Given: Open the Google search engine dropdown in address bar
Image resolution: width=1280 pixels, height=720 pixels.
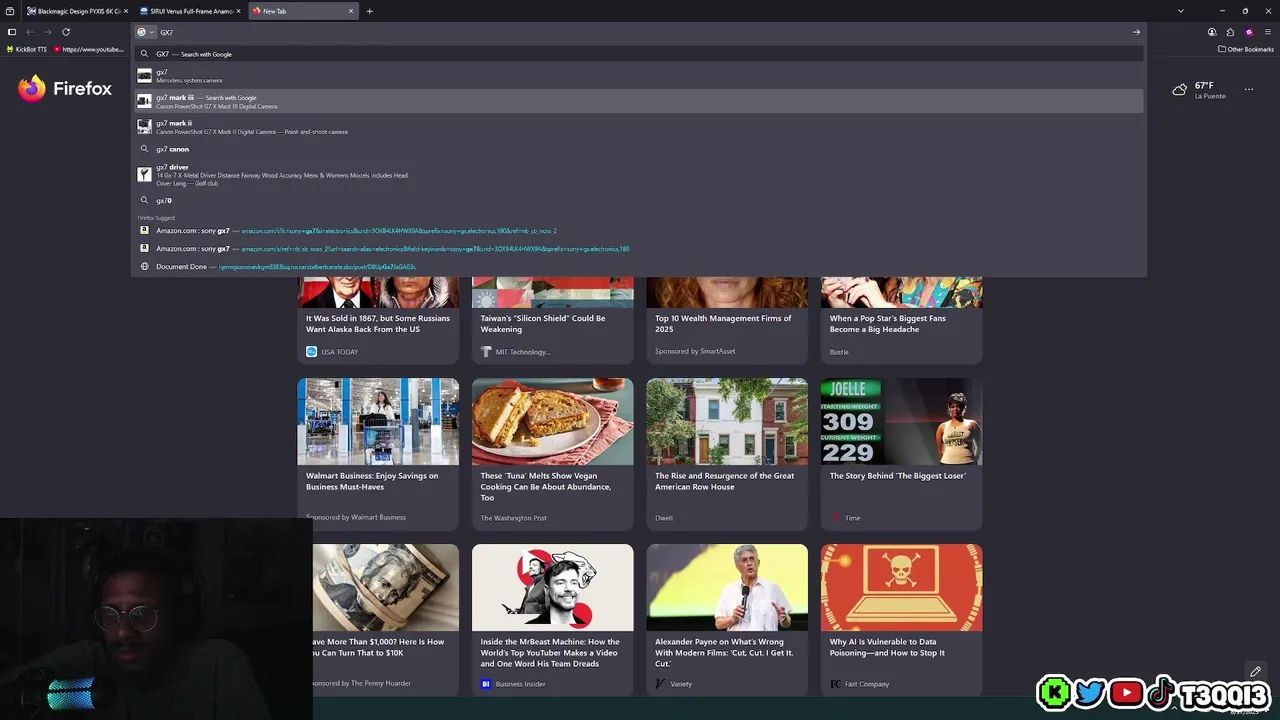Looking at the screenshot, I should pos(146,32).
